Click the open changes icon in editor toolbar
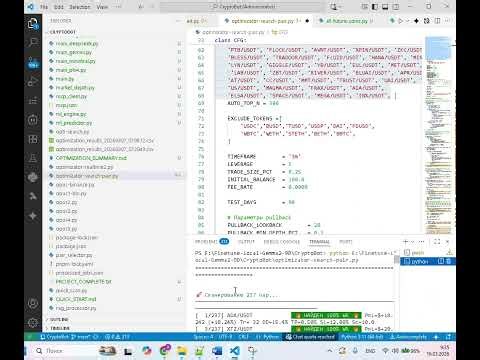Screen dimensions: 480x360 click(x=426, y=21)
